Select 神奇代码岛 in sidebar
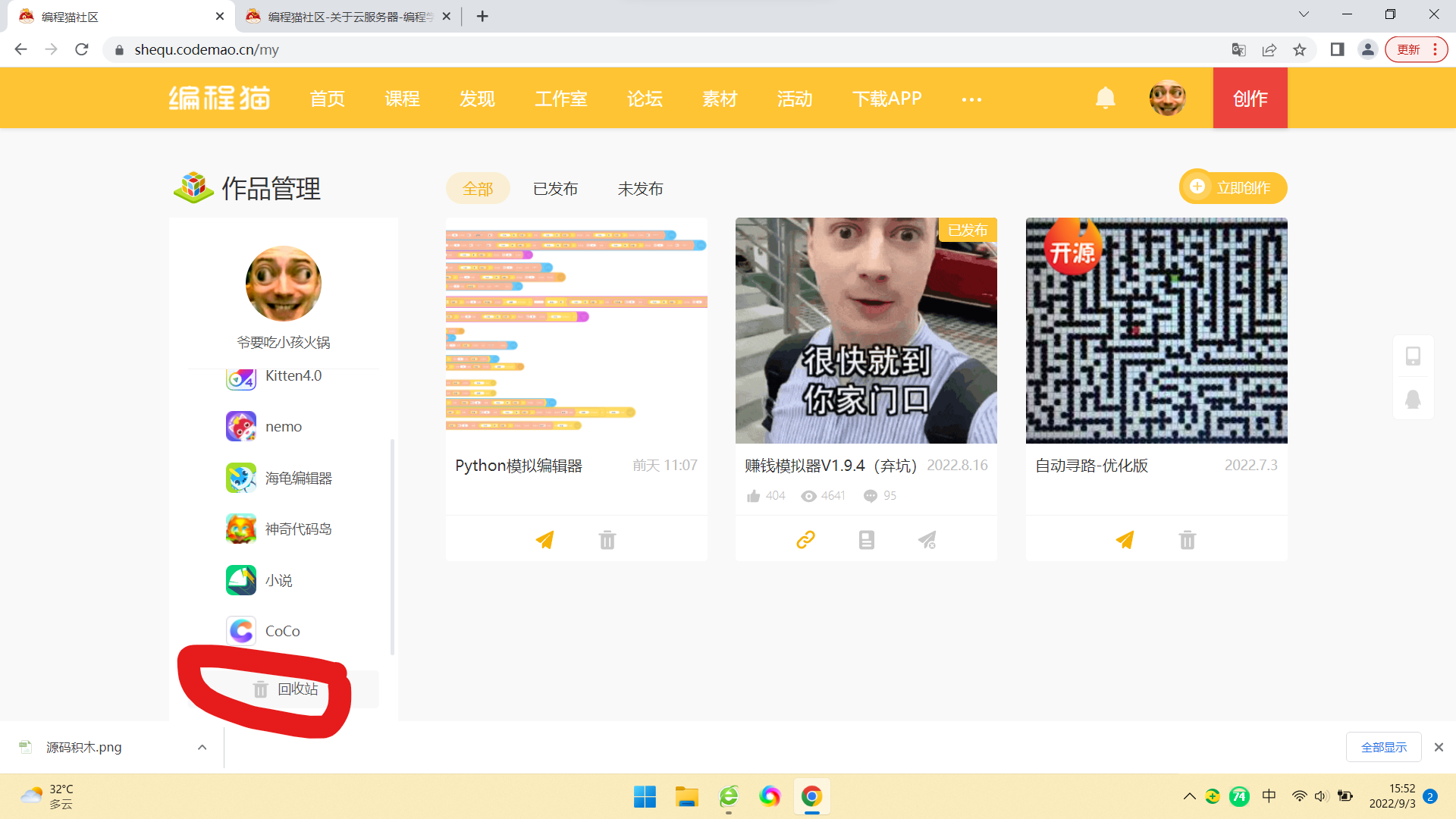Screen dimensions: 1456x819 279,529
